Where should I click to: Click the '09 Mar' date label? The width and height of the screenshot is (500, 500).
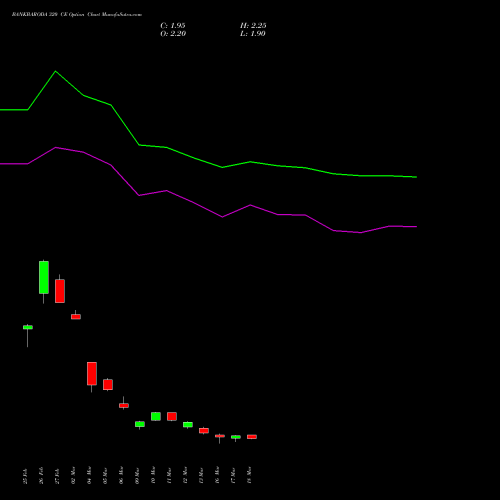point(138,475)
